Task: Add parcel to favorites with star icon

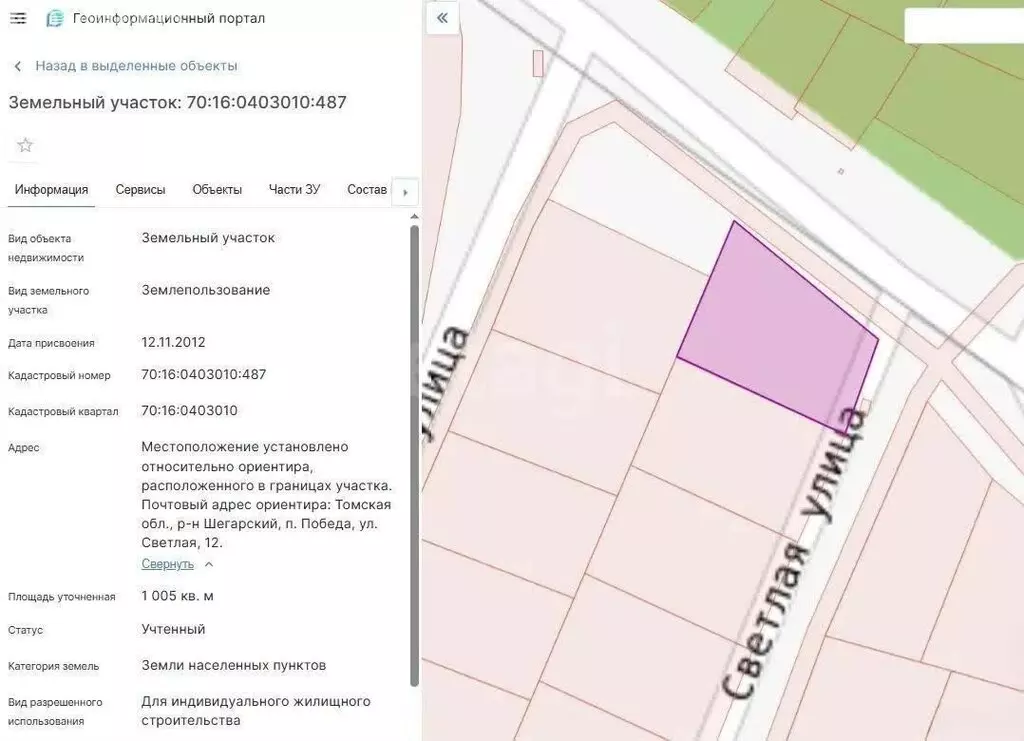Action: (25, 145)
